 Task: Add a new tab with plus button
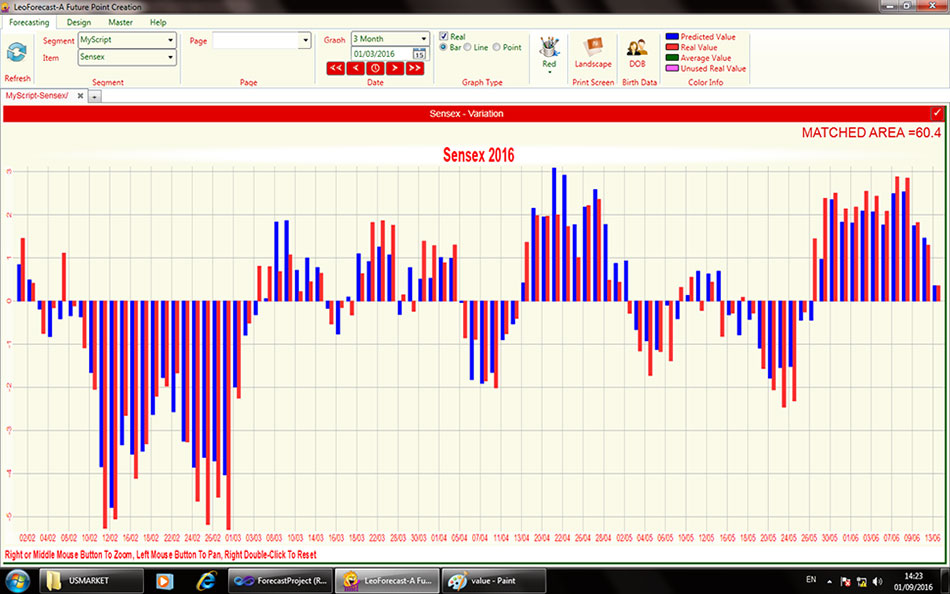pyautogui.click(x=95, y=96)
